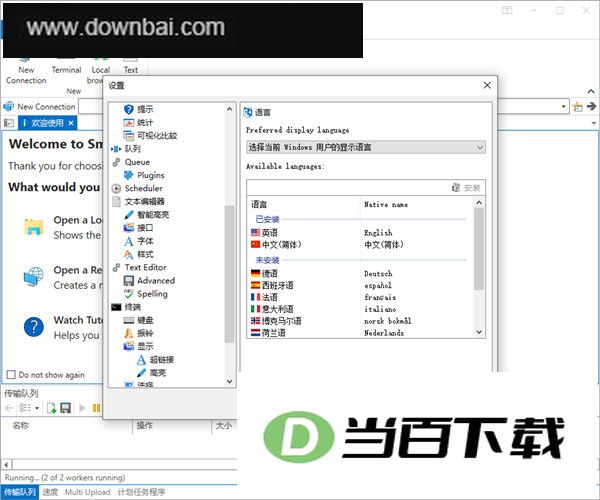Click language list scrollbar up arrow
Viewport: 600px width, 500px height.
click(x=479, y=203)
